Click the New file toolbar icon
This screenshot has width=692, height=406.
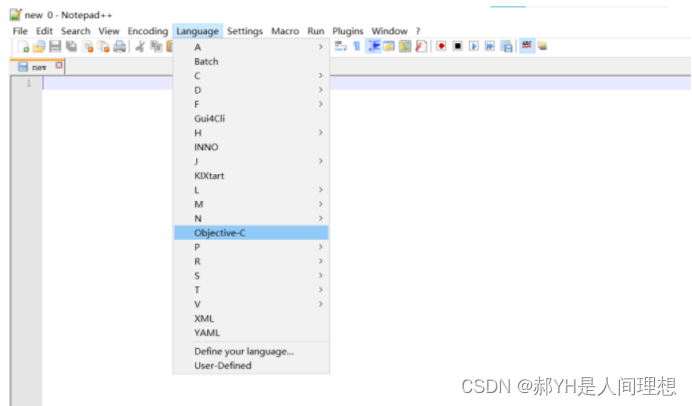pyautogui.click(x=23, y=46)
